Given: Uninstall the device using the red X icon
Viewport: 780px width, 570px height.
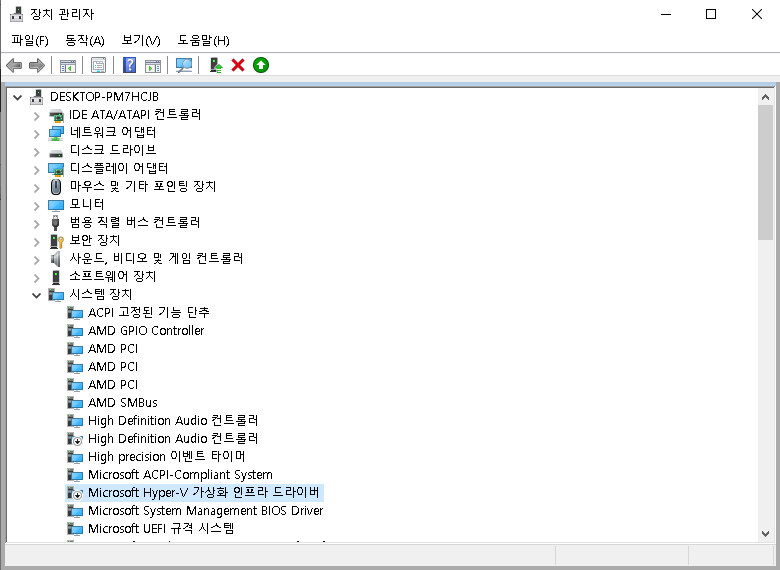Looking at the screenshot, I should click(x=238, y=65).
